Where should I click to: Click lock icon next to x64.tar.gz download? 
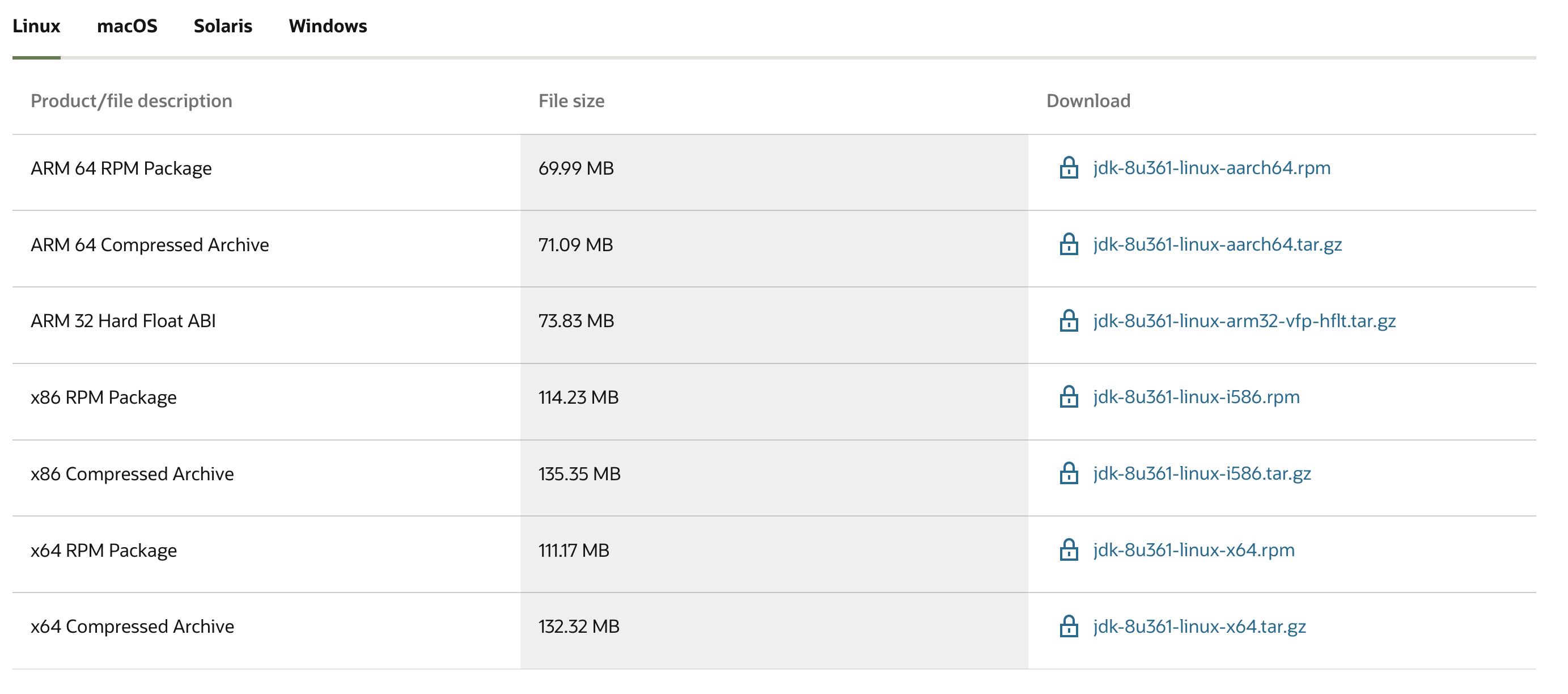1068,626
